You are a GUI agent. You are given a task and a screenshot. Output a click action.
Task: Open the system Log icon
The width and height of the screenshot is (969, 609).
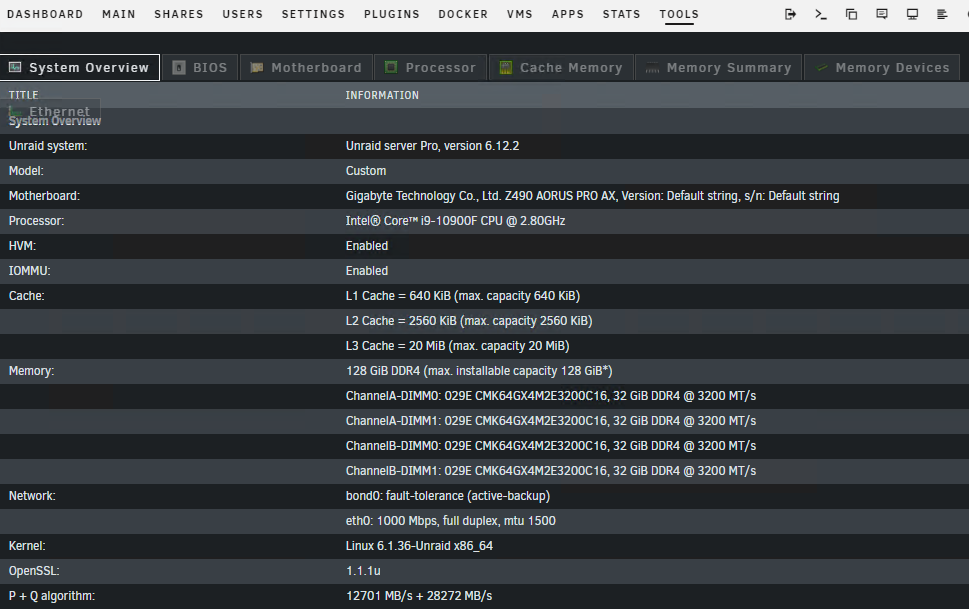(942, 14)
